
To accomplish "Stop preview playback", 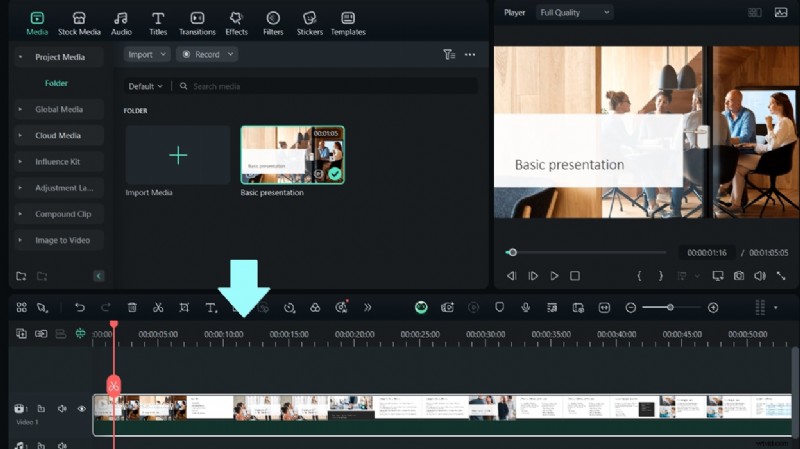I will click(x=575, y=276).
